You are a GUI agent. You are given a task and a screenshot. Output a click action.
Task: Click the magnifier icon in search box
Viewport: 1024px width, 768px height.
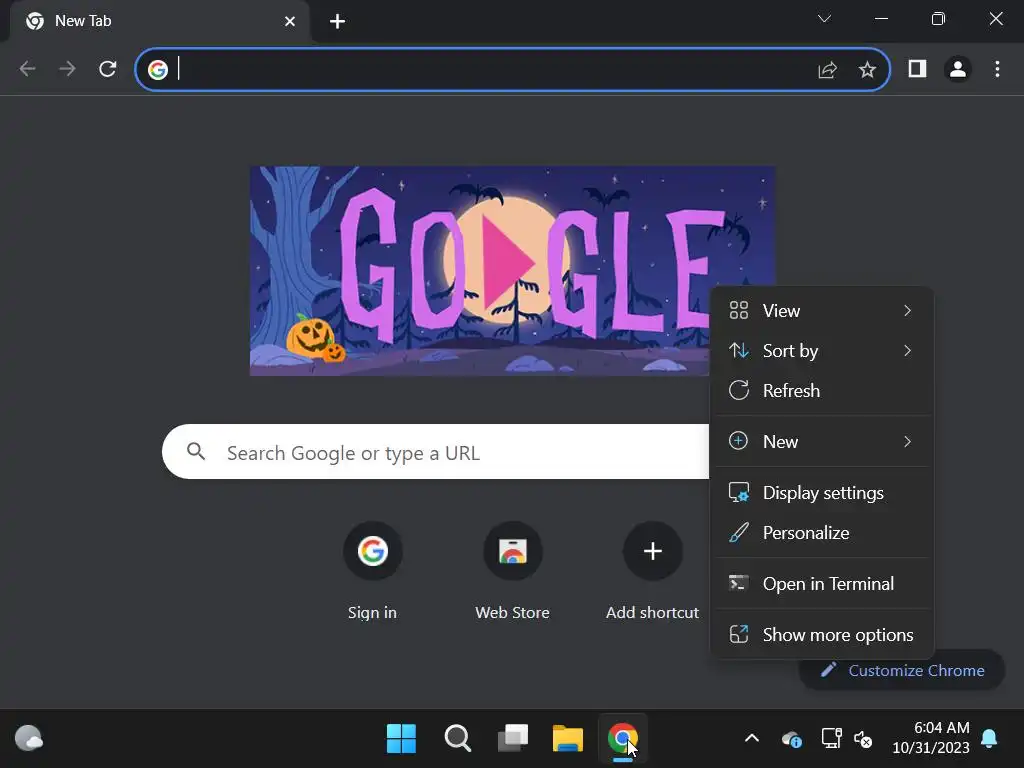(195, 451)
